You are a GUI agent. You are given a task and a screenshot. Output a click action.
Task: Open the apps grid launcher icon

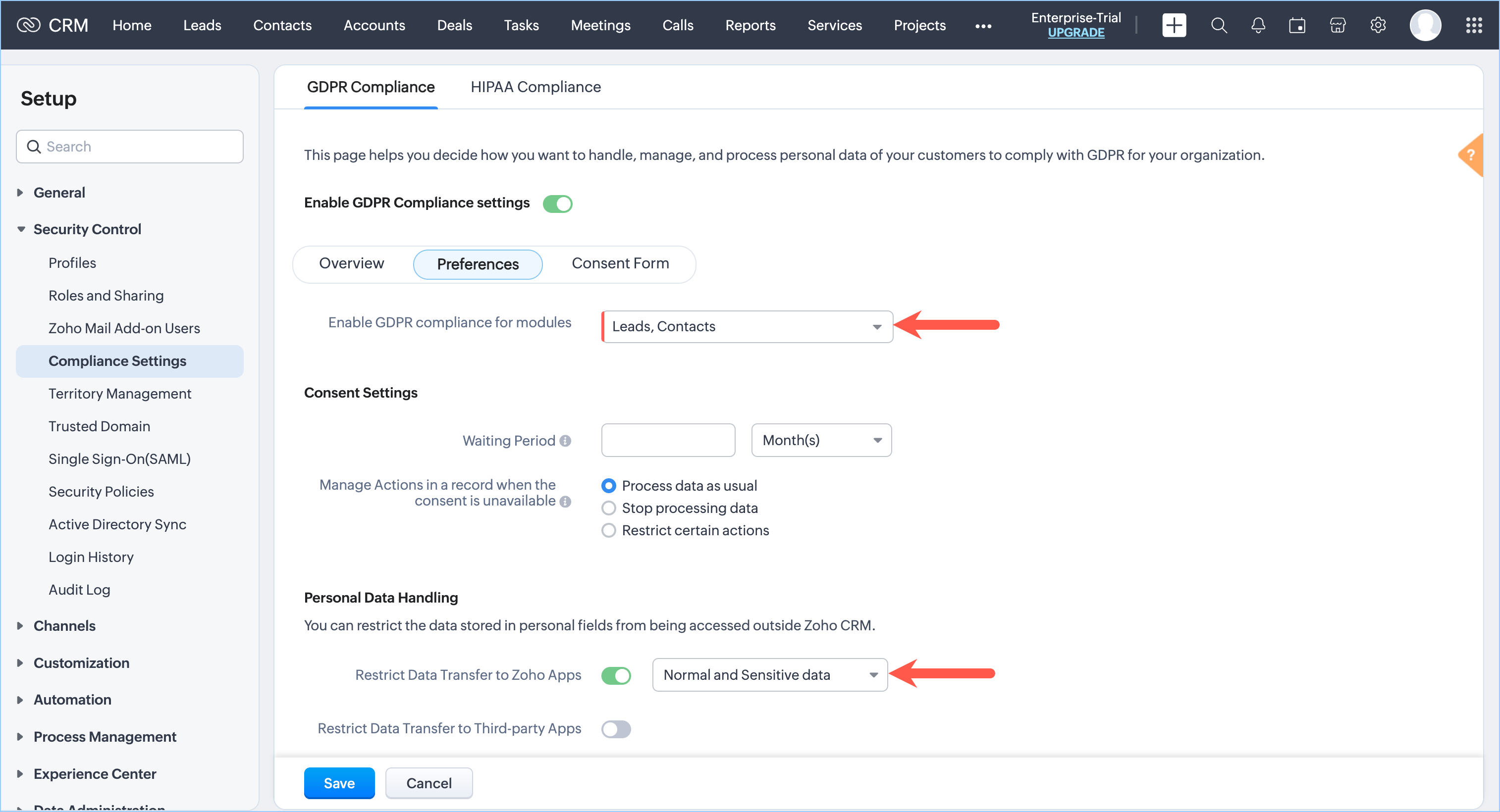(1473, 25)
